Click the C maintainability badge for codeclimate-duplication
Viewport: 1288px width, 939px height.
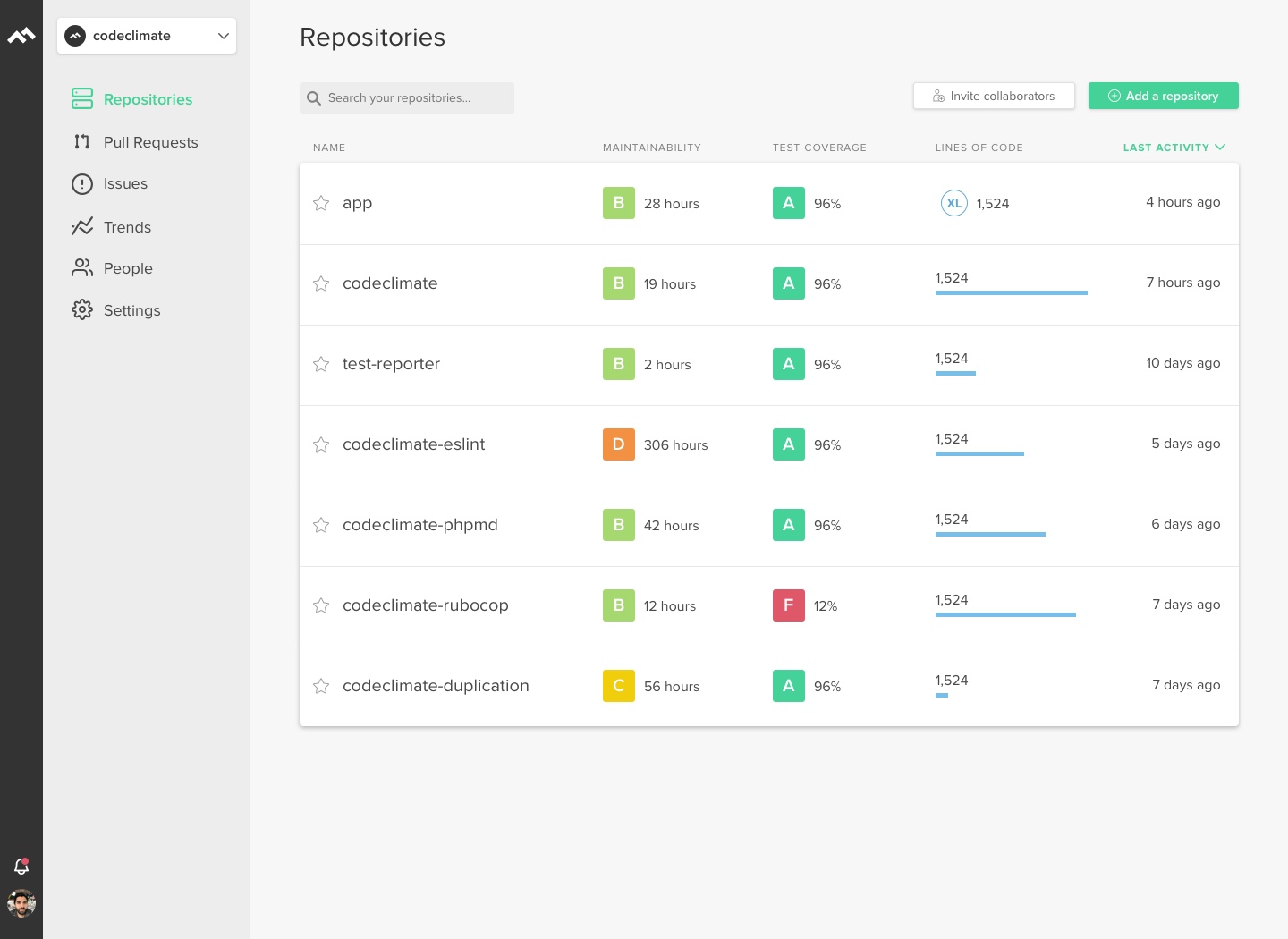click(618, 686)
